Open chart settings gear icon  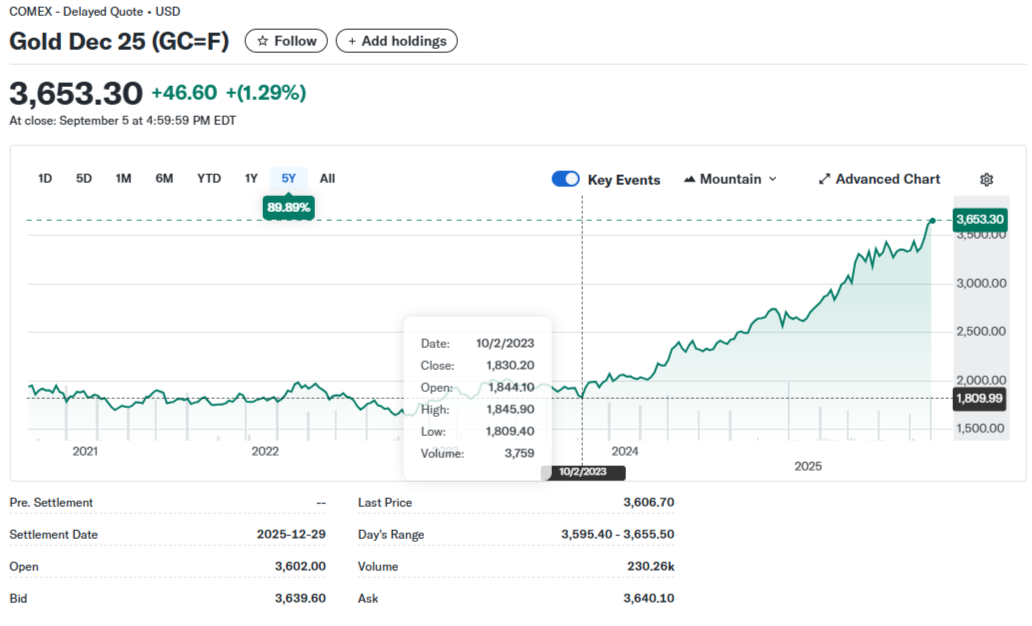[986, 180]
